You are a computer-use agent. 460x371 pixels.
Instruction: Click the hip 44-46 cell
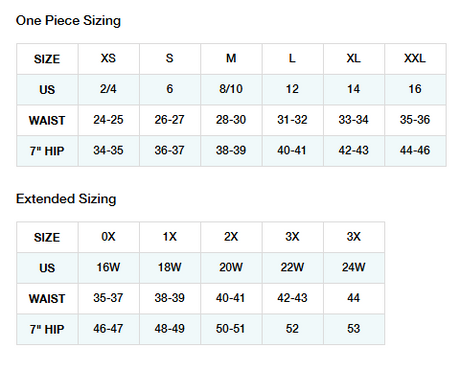(415, 151)
